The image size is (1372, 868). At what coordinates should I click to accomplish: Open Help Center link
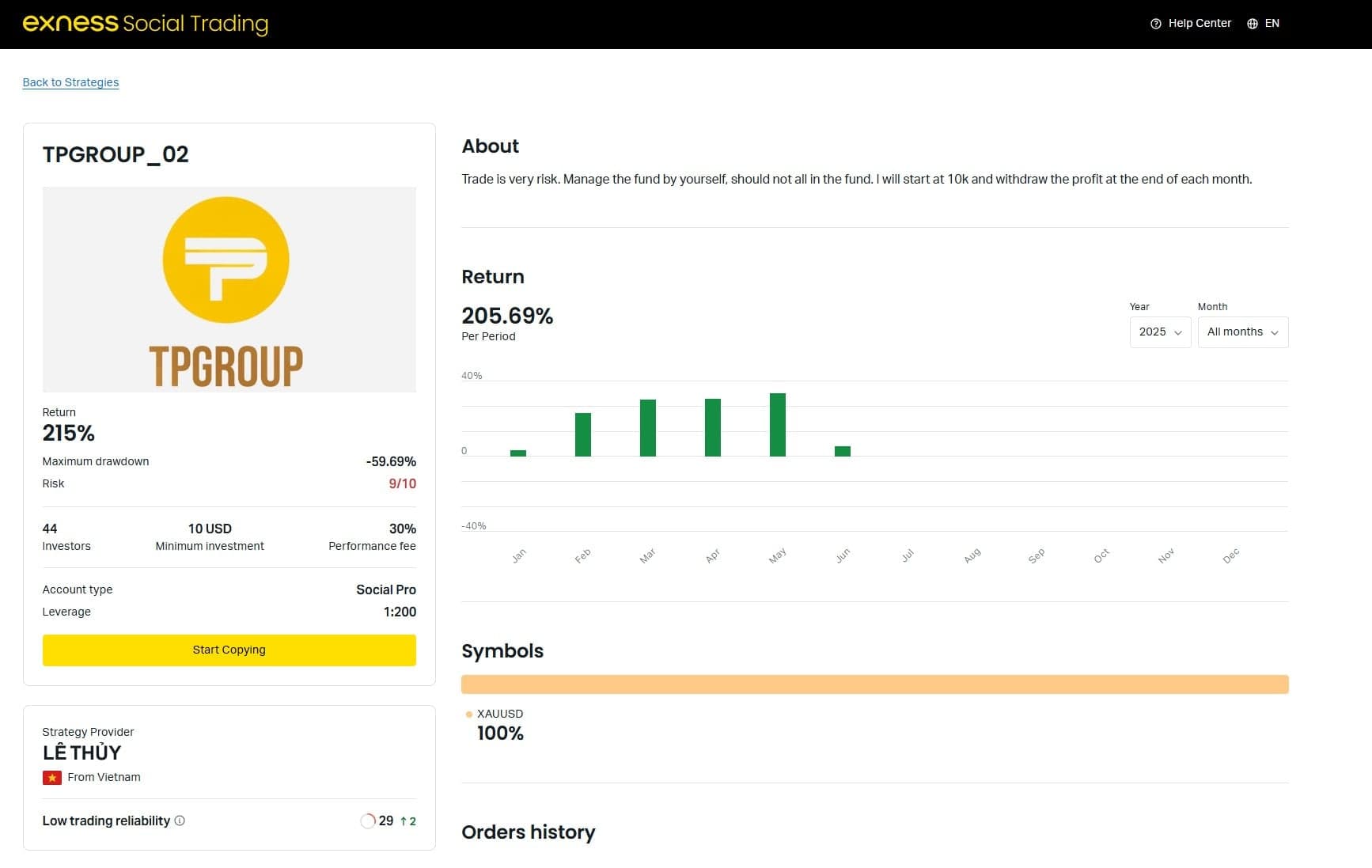pos(1191,24)
